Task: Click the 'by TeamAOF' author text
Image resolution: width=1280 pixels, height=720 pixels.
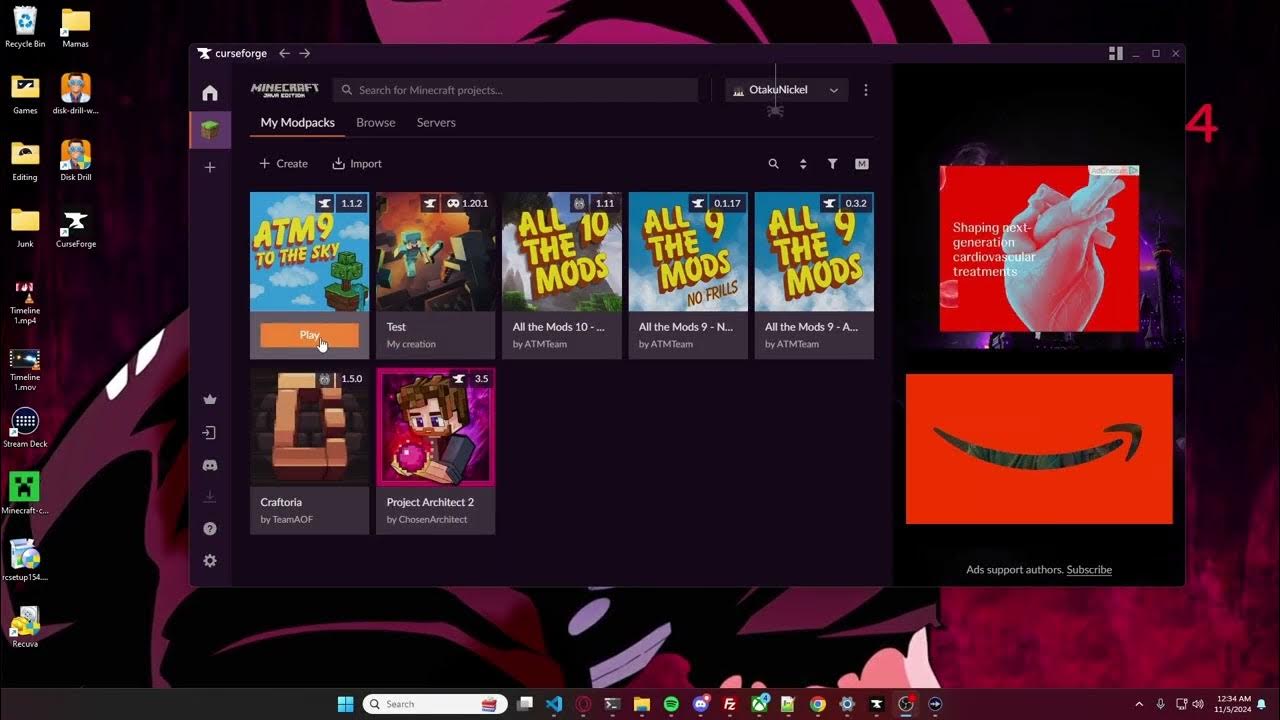Action: (x=287, y=520)
